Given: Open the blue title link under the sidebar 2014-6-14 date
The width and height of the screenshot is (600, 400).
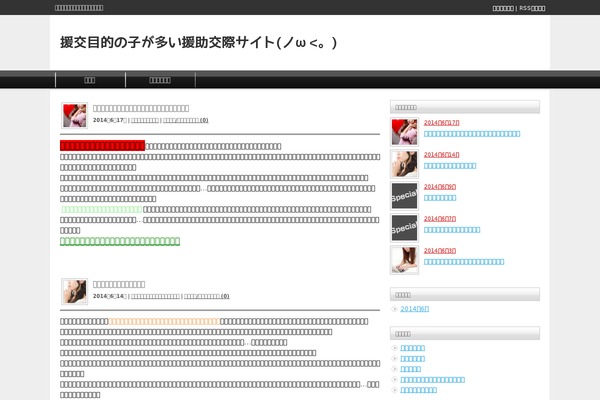Looking at the screenshot, I should [x=450, y=166].
